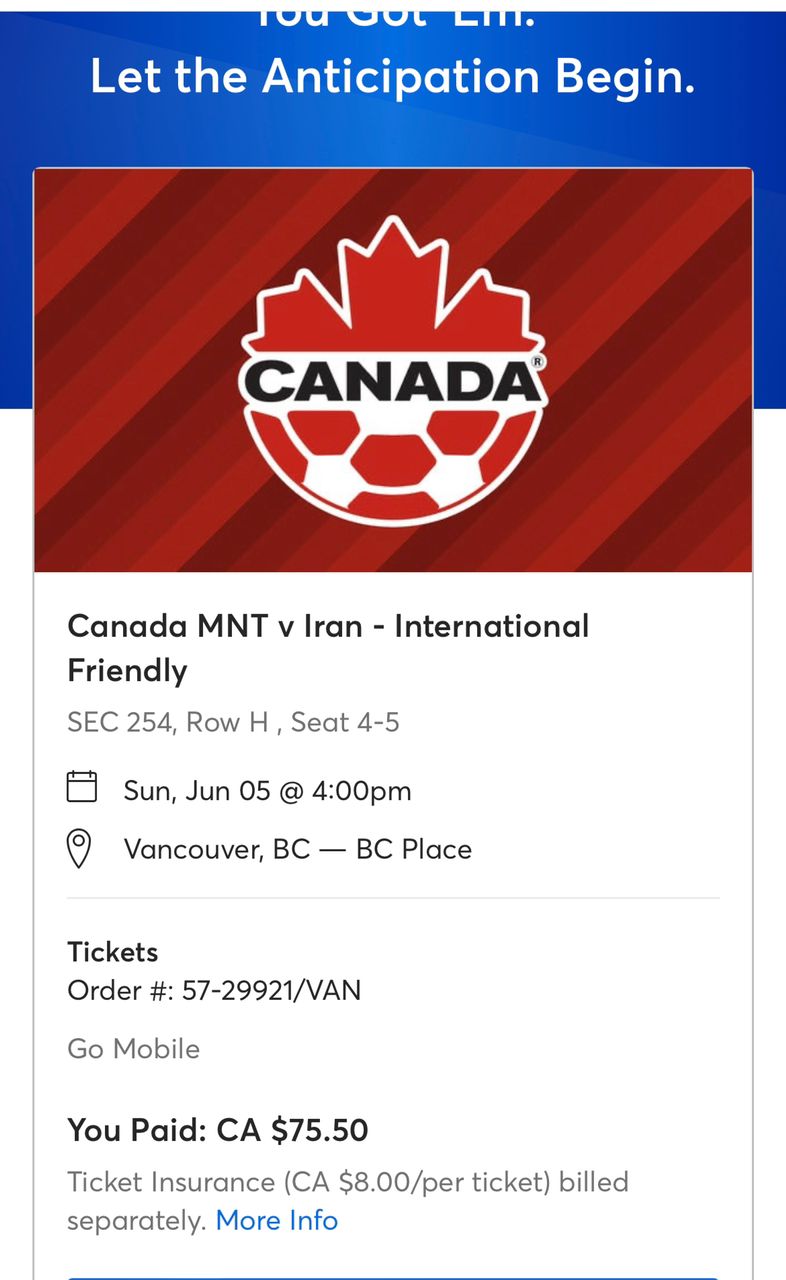Click the registered trademark symbol on logo
Image resolution: width=786 pixels, height=1280 pixels.
tap(537, 361)
